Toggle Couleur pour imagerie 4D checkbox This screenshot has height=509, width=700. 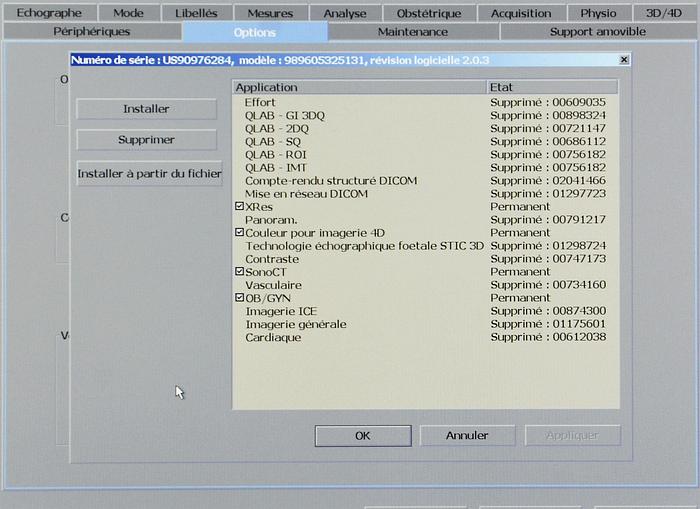coord(239,232)
